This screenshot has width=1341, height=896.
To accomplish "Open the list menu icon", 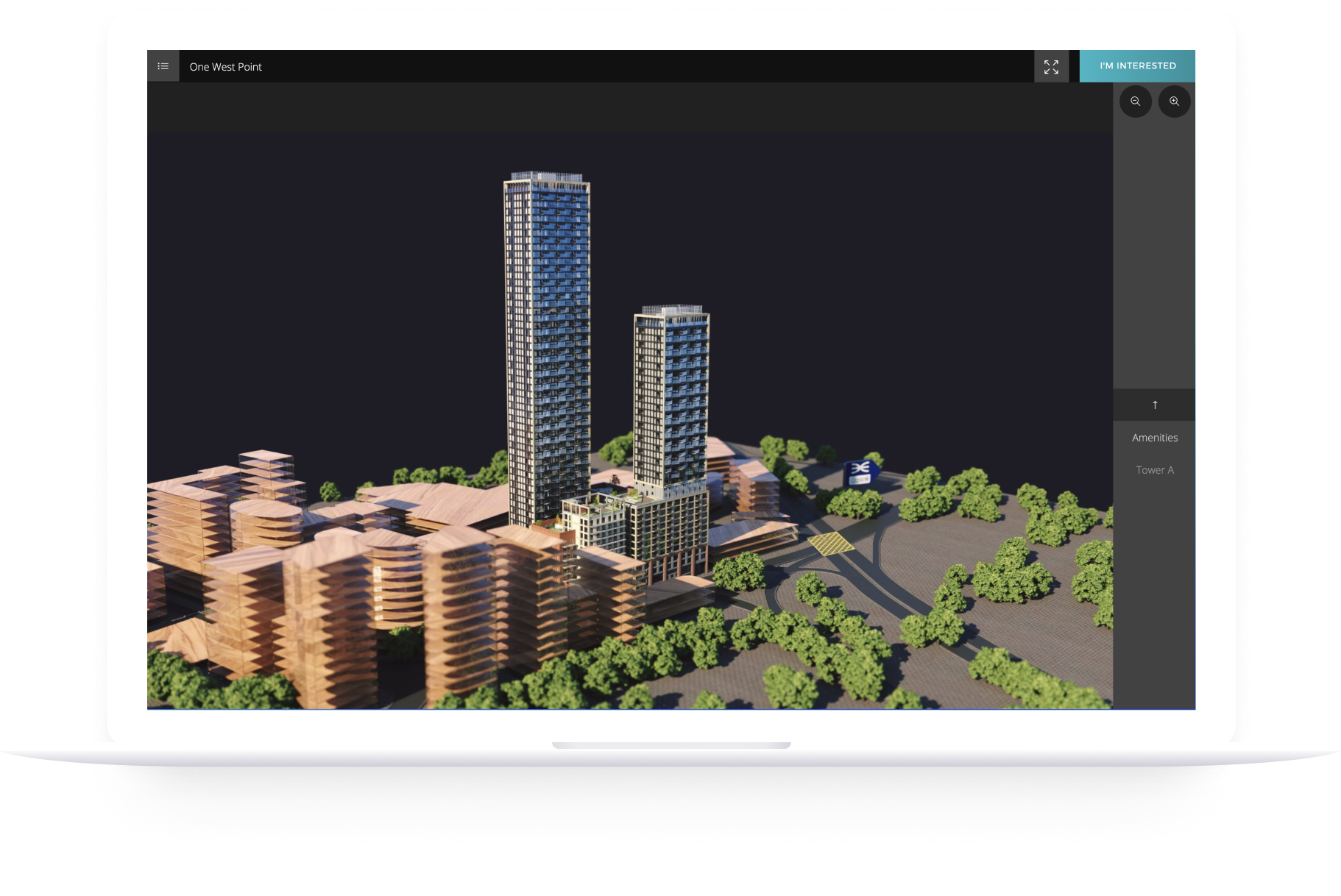I will tap(163, 66).
